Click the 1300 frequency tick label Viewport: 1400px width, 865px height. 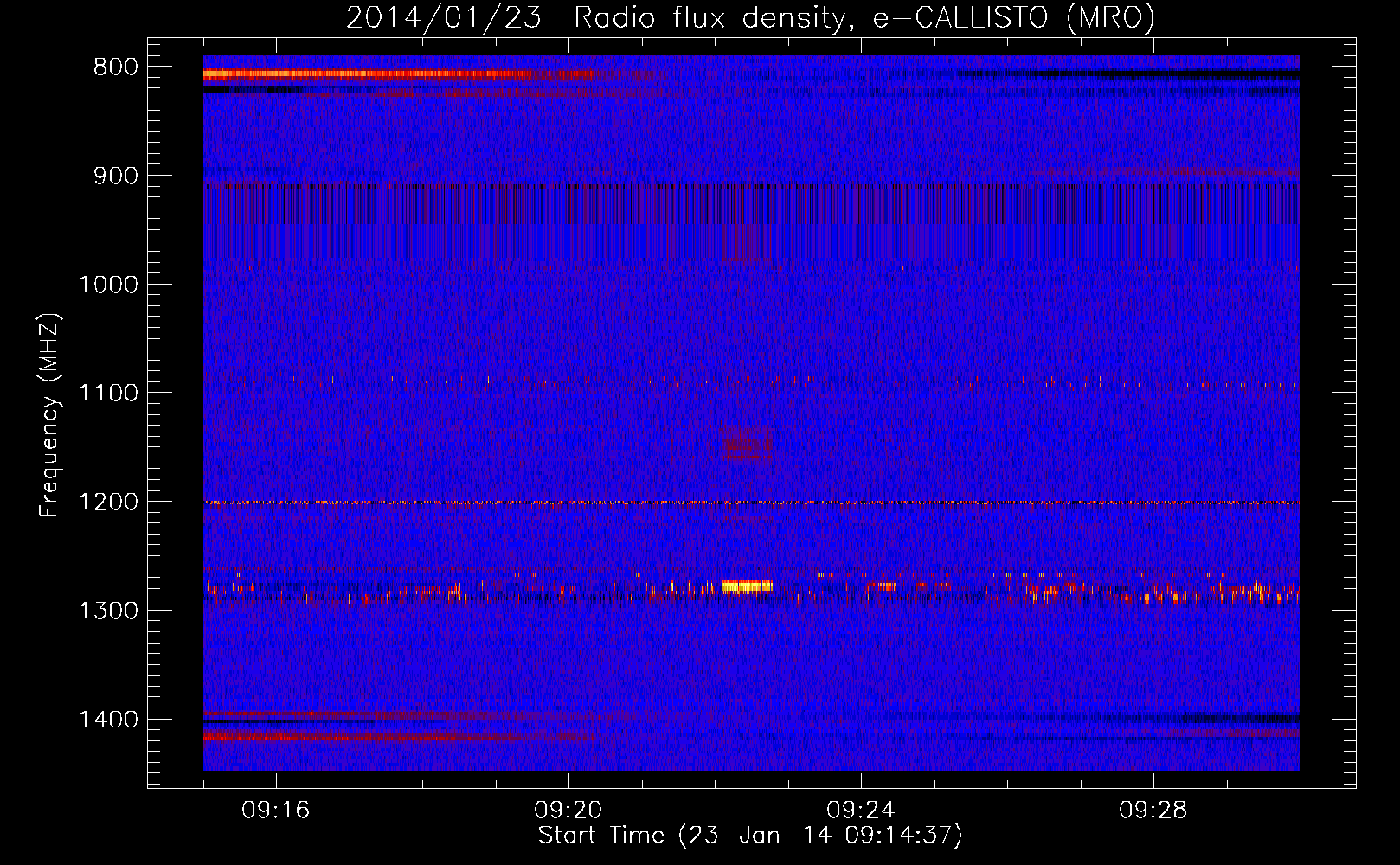click(x=109, y=611)
